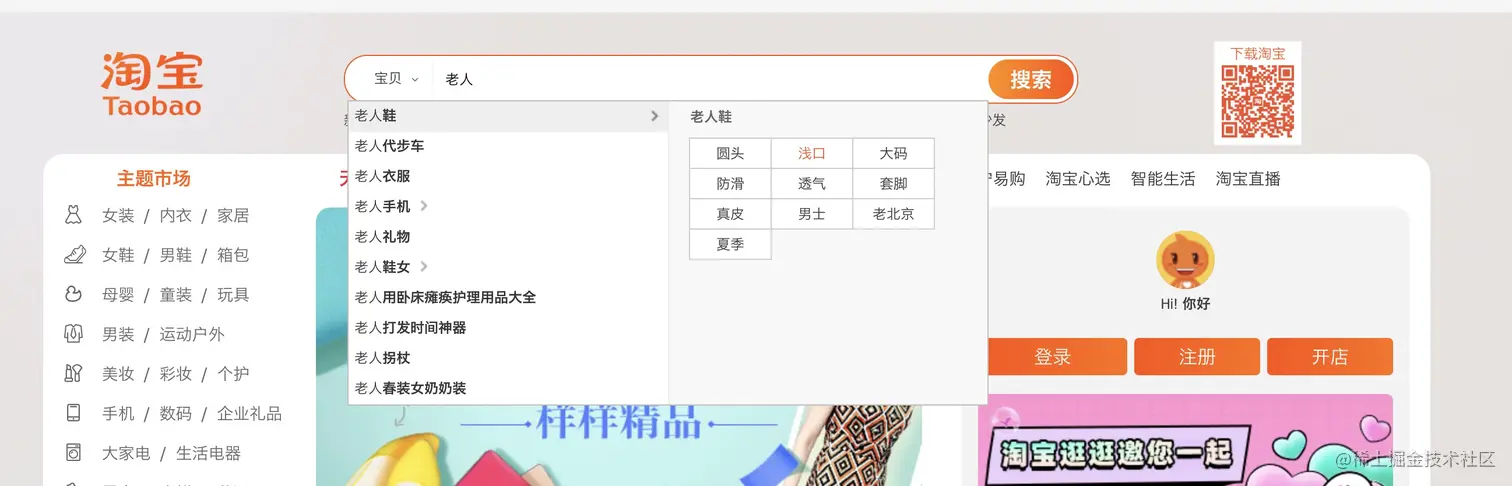Click the 母婴 duck category icon
This screenshot has width=1512, height=486.
click(x=73, y=294)
